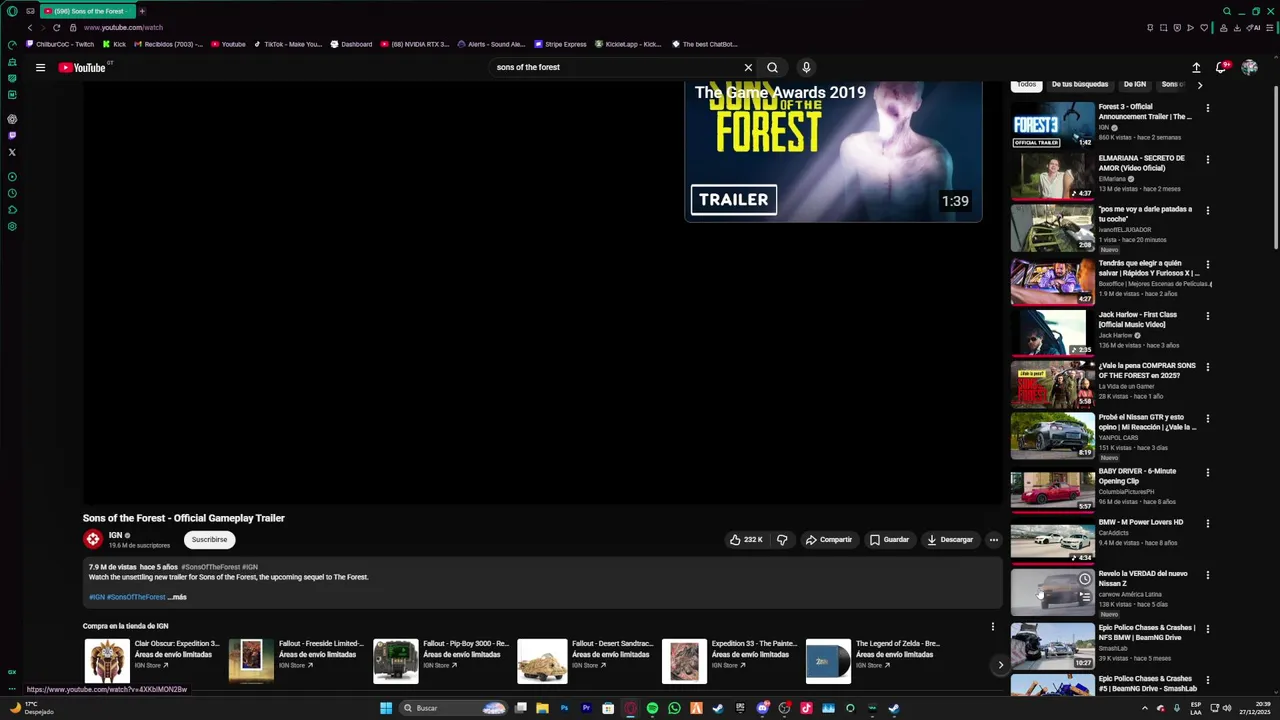Dislike the video
Screen dimensions: 1280x720
(782, 539)
